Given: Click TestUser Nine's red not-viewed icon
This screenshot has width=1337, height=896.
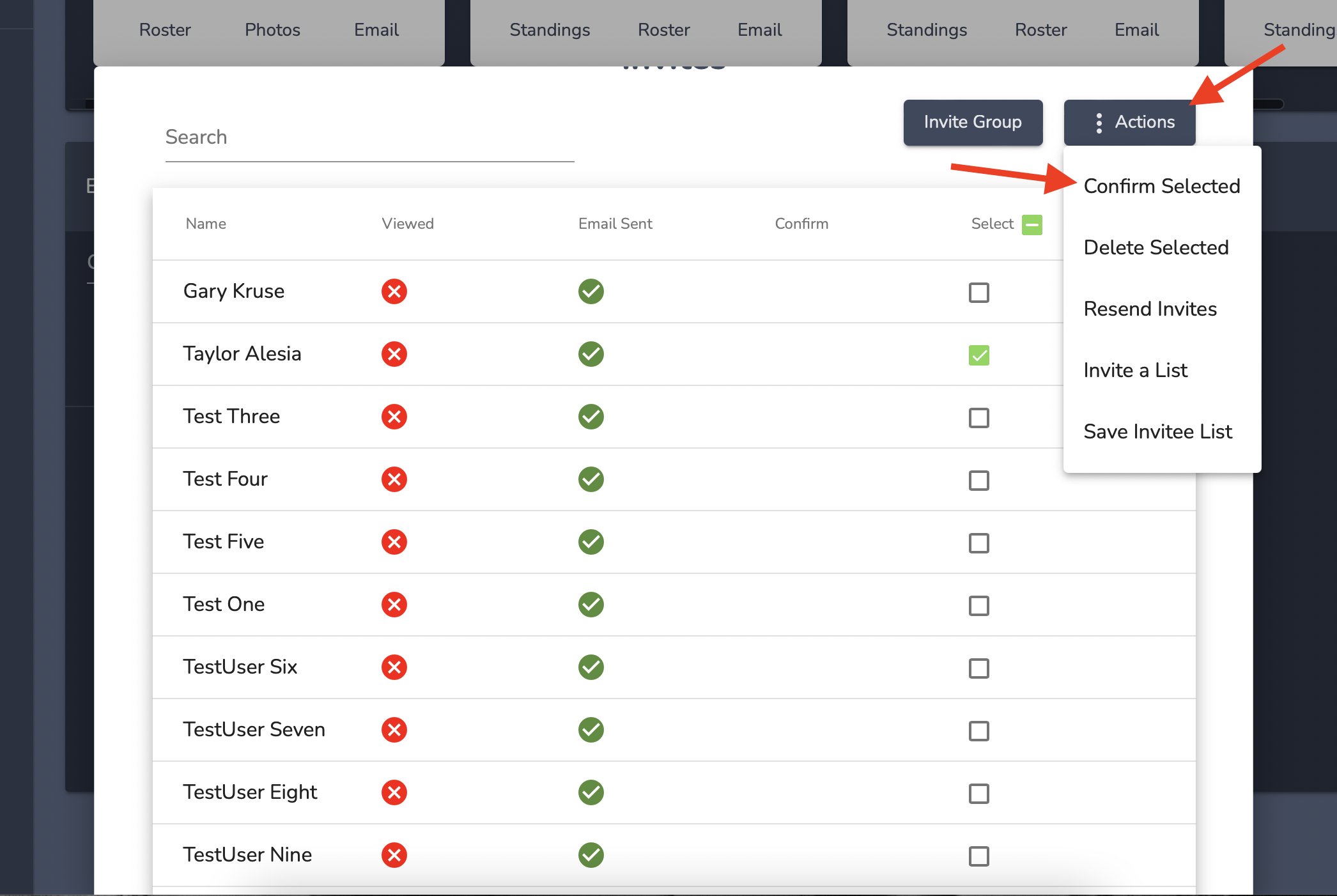Looking at the screenshot, I should pos(394,855).
